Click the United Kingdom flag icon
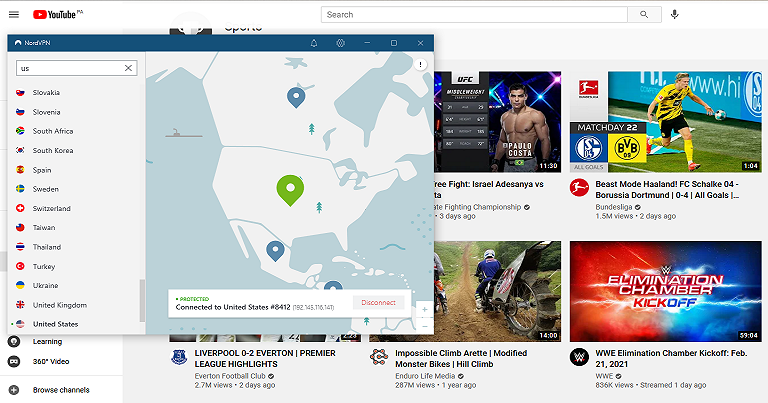Screen dimensions: 768x403 (20, 305)
